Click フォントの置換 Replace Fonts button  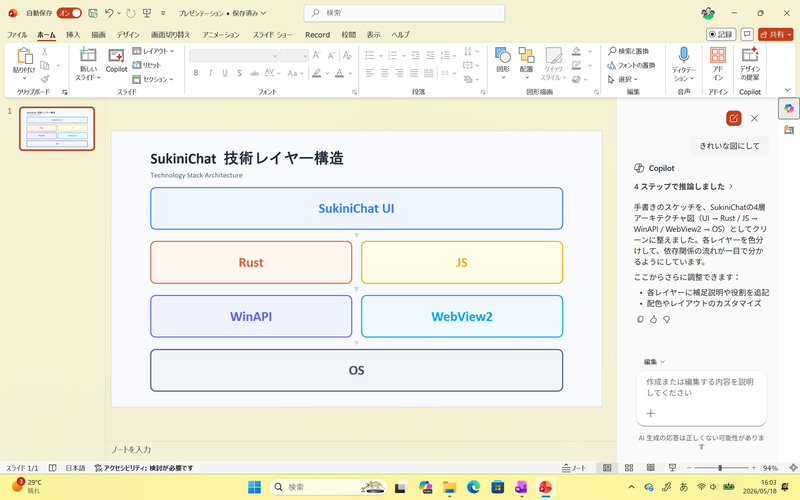coord(631,65)
